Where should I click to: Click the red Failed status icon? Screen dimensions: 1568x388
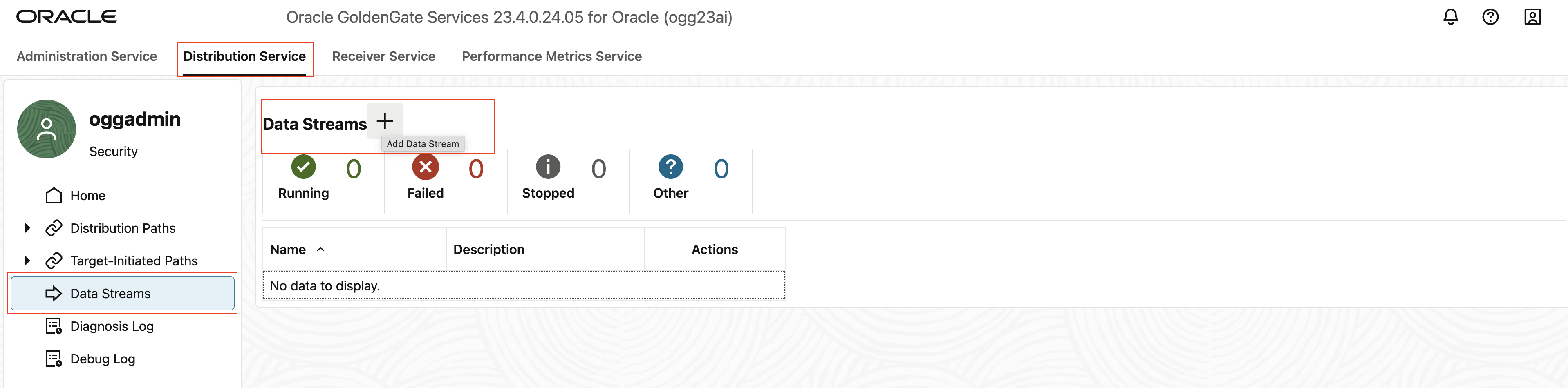pos(426,167)
